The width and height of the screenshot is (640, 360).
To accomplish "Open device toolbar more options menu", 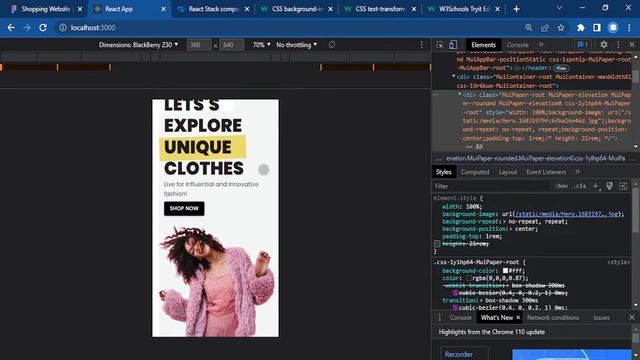I will [x=422, y=45].
